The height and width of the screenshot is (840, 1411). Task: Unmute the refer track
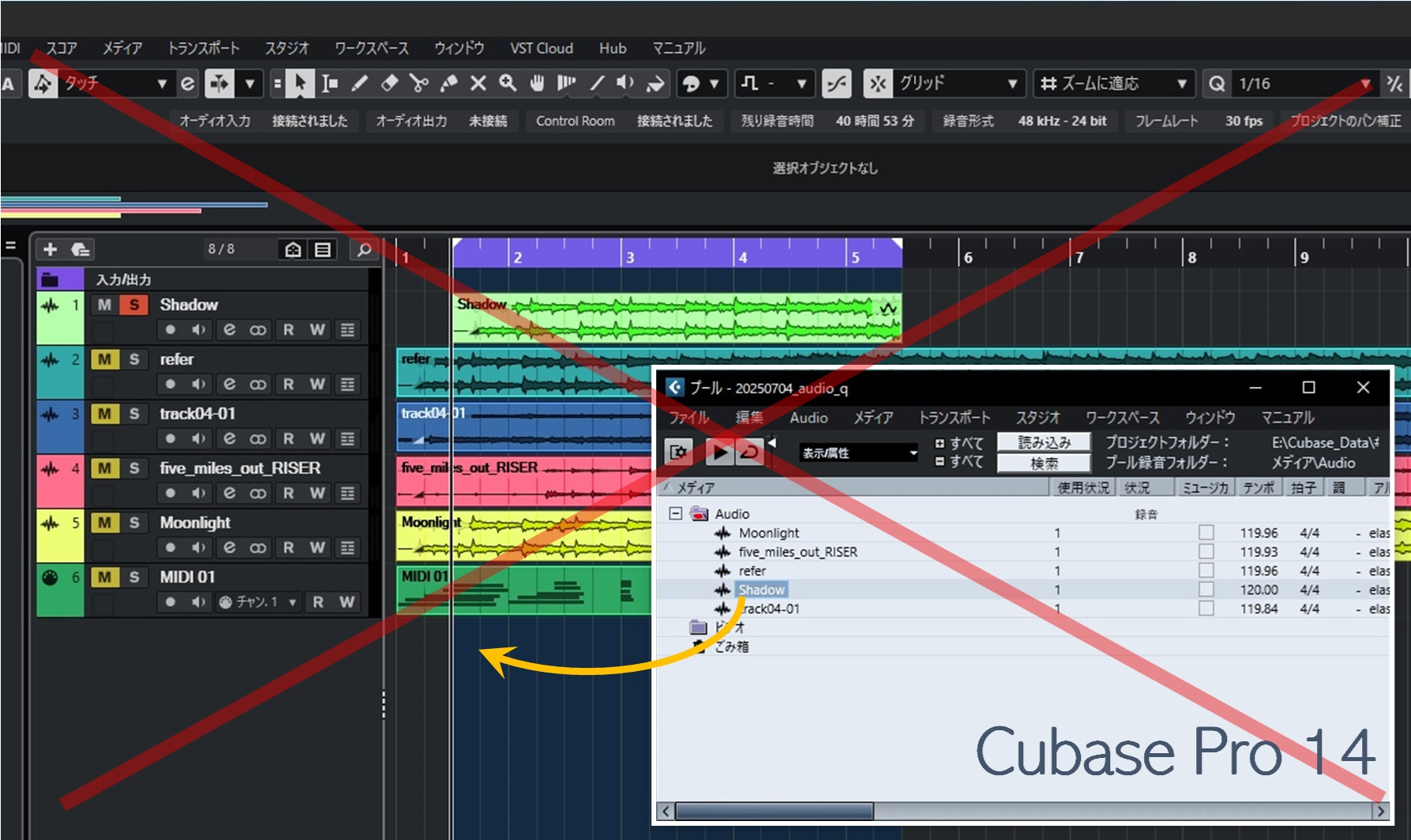click(x=104, y=359)
